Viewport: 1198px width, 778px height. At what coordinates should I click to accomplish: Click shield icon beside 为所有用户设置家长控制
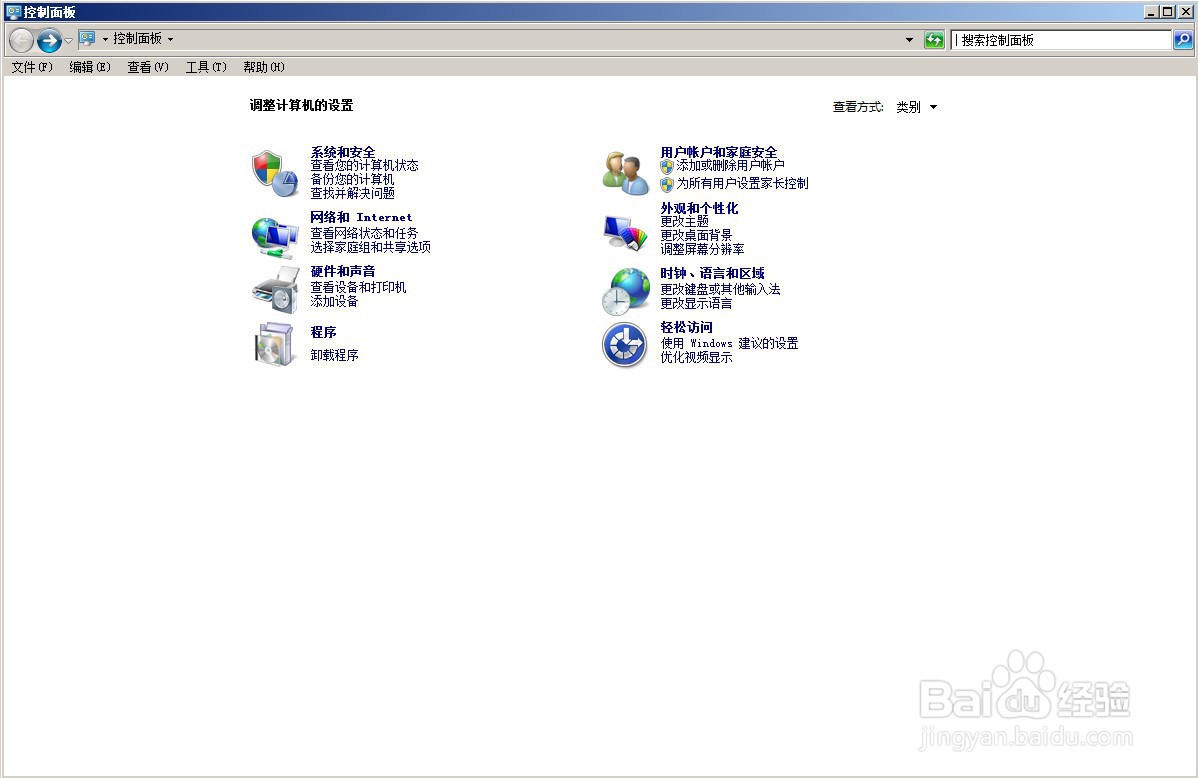667,184
